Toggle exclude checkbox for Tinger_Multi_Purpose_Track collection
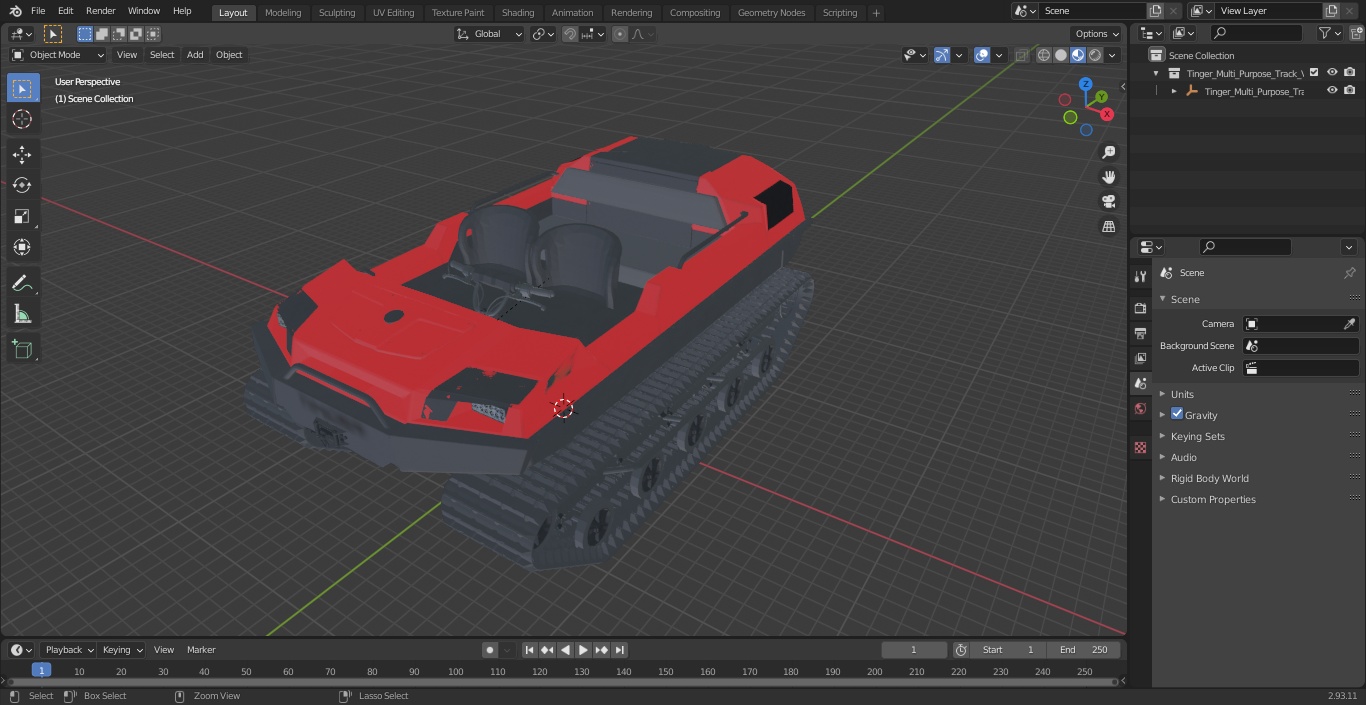The width and height of the screenshot is (1366, 705). coord(1314,72)
